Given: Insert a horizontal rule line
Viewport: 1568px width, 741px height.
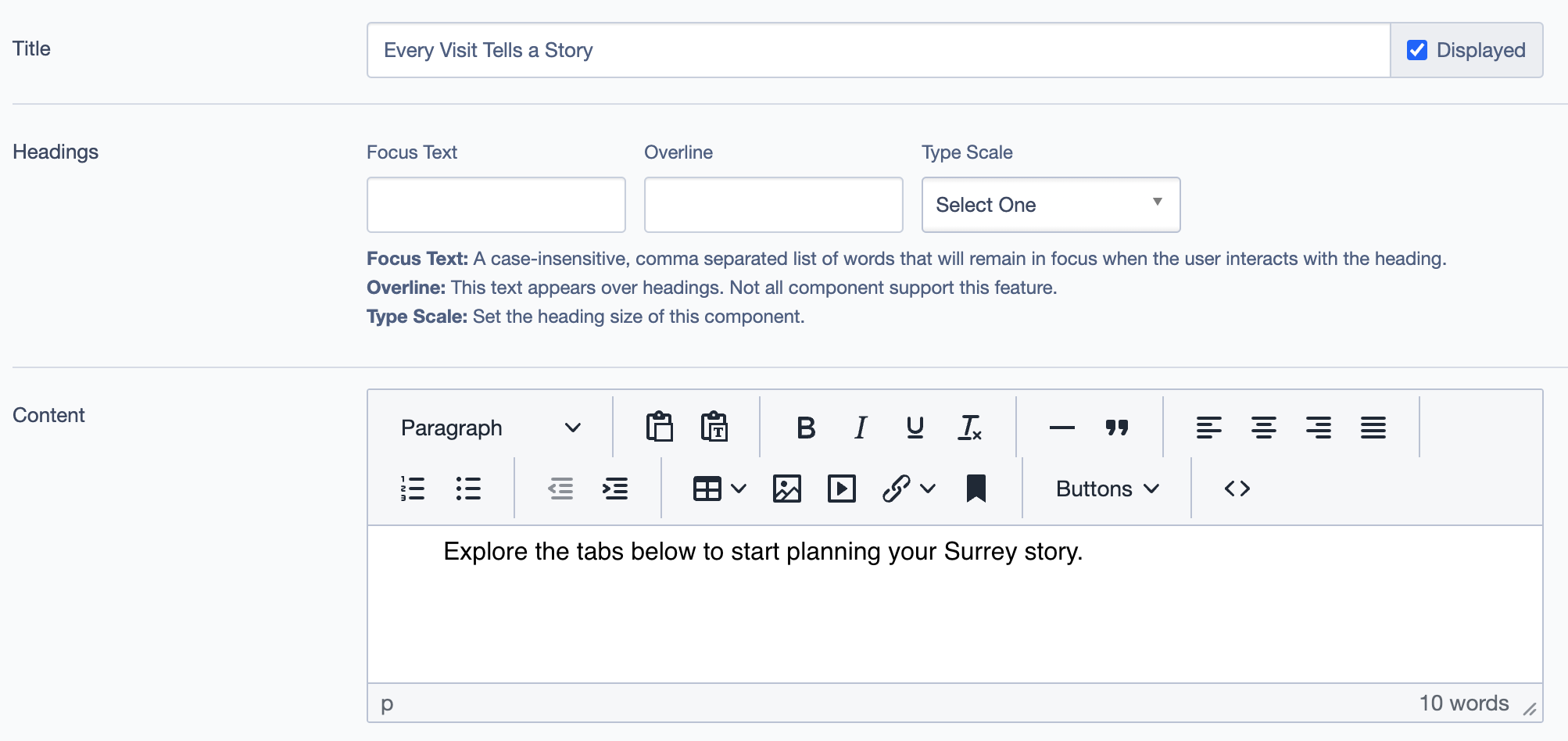Looking at the screenshot, I should pos(1061,428).
